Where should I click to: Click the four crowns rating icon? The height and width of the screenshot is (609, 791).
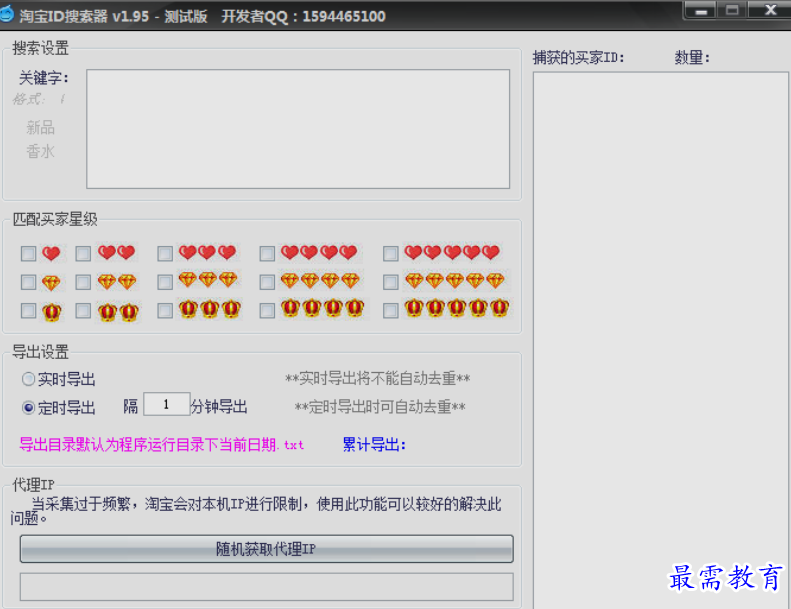(x=323, y=308)
